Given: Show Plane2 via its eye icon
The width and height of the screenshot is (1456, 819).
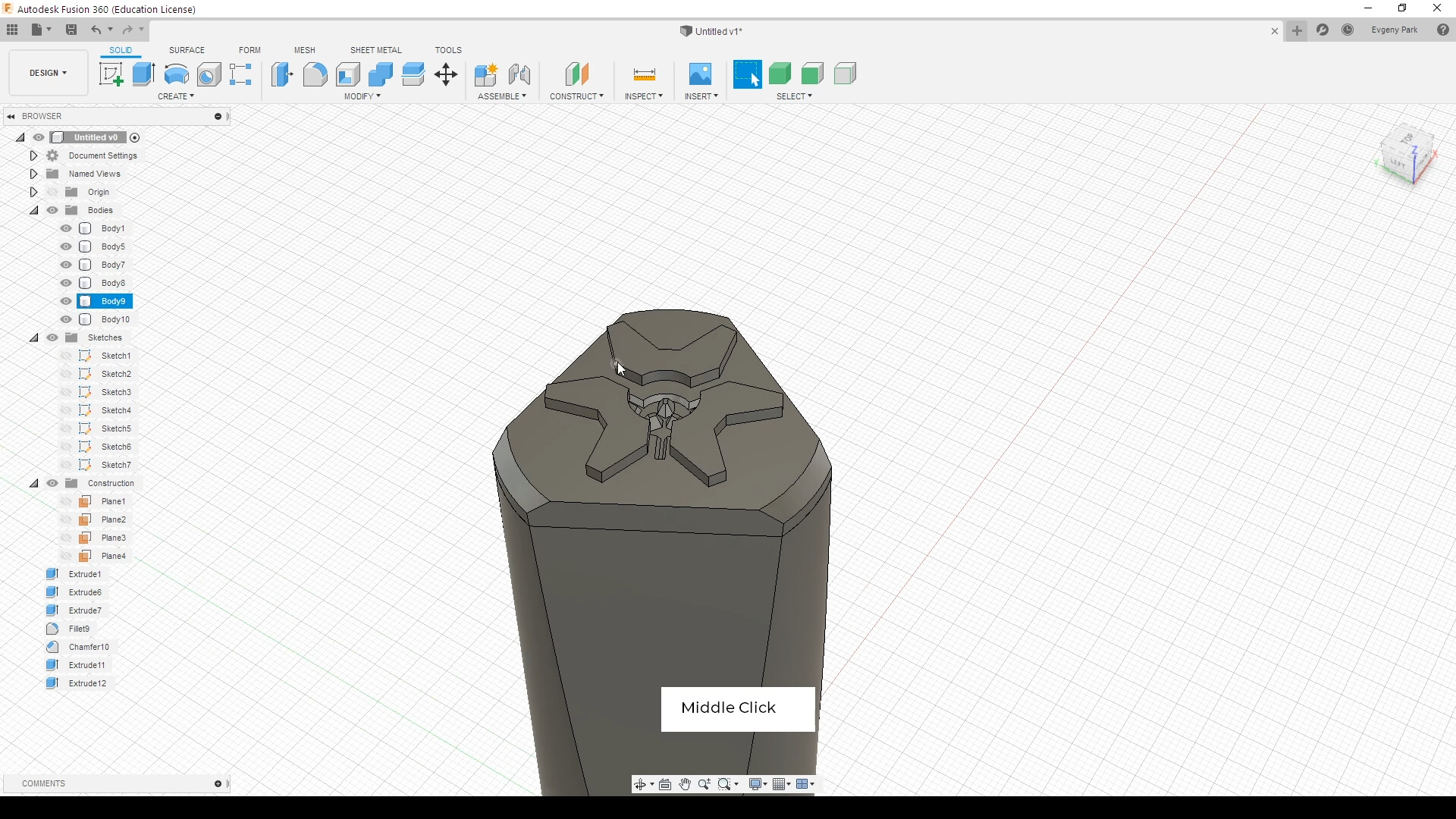Looking at the screenshot, I should tap(66, 519).
